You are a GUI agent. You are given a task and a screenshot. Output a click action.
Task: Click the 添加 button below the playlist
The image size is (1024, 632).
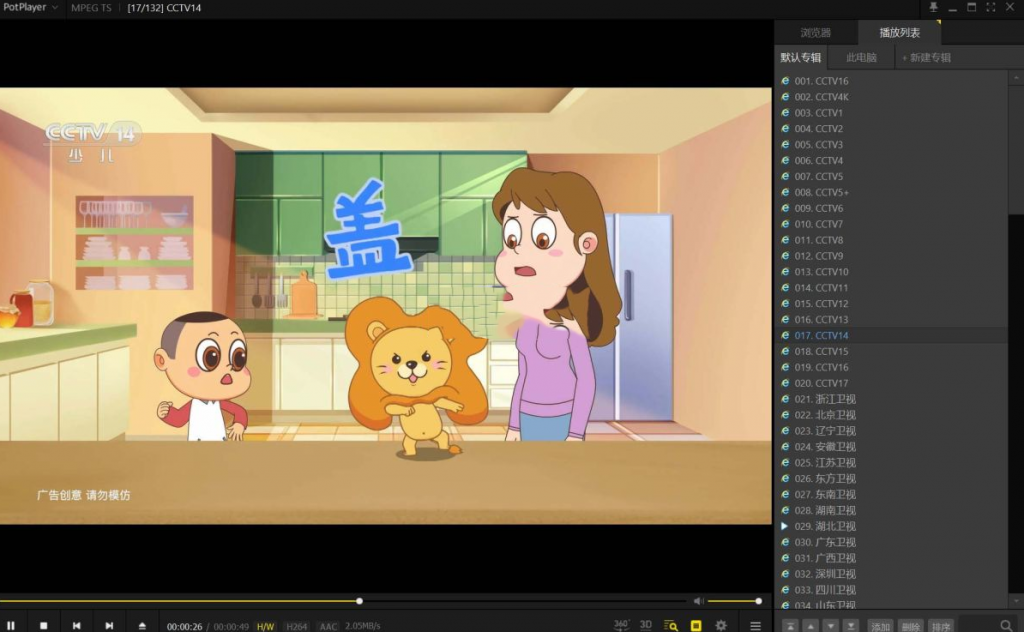[880, 626]
